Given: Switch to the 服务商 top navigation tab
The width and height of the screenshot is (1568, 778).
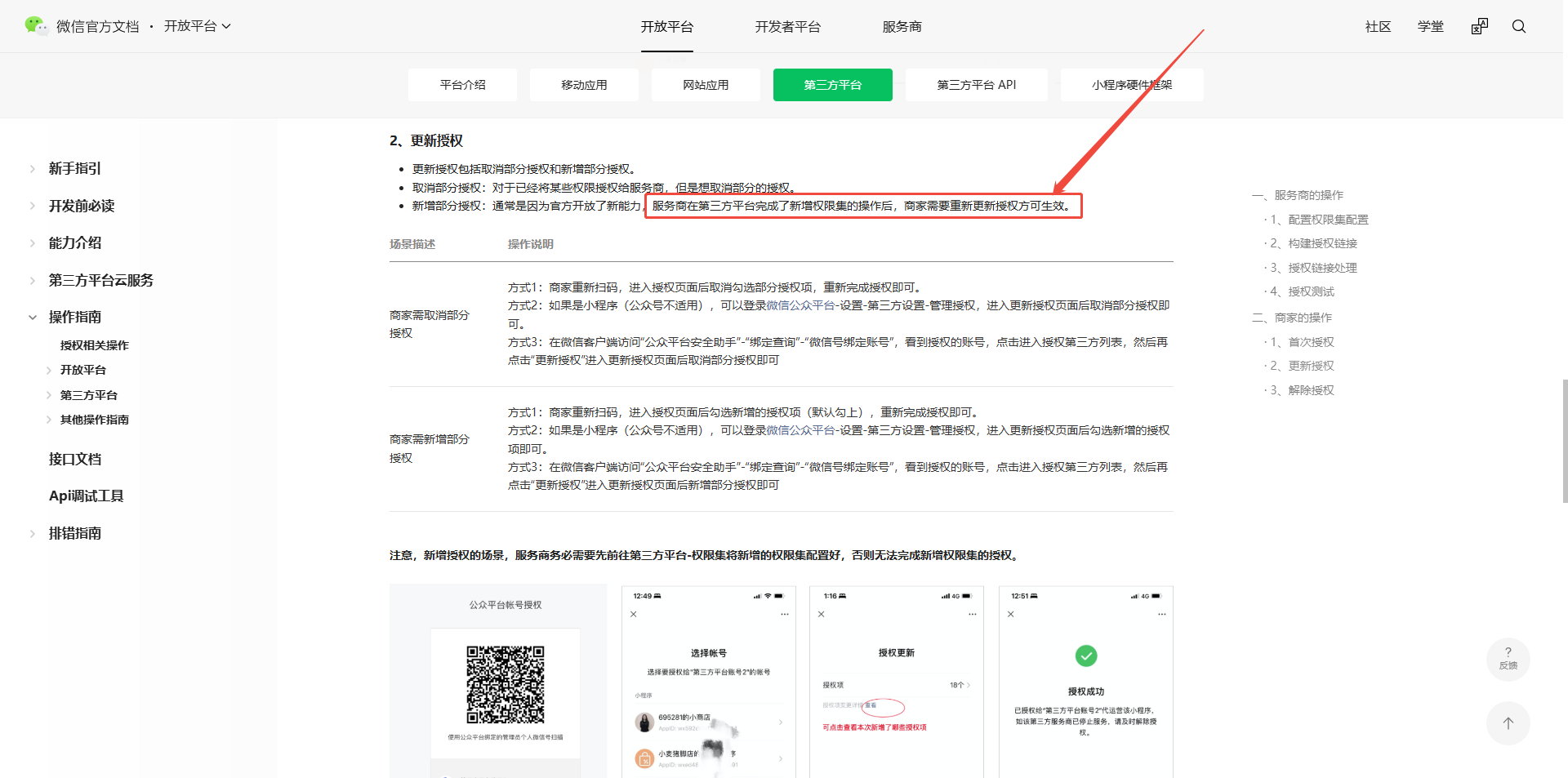Looking at the screenshot, I should 902,27.
